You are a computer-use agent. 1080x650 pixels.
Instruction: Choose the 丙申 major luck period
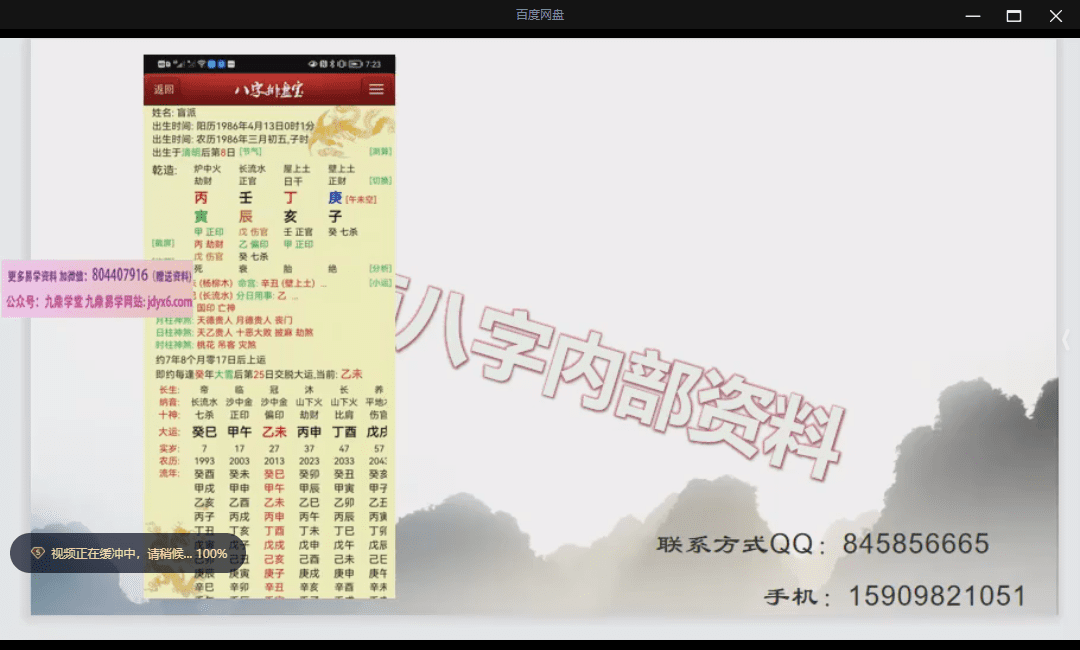pos(309,432)
